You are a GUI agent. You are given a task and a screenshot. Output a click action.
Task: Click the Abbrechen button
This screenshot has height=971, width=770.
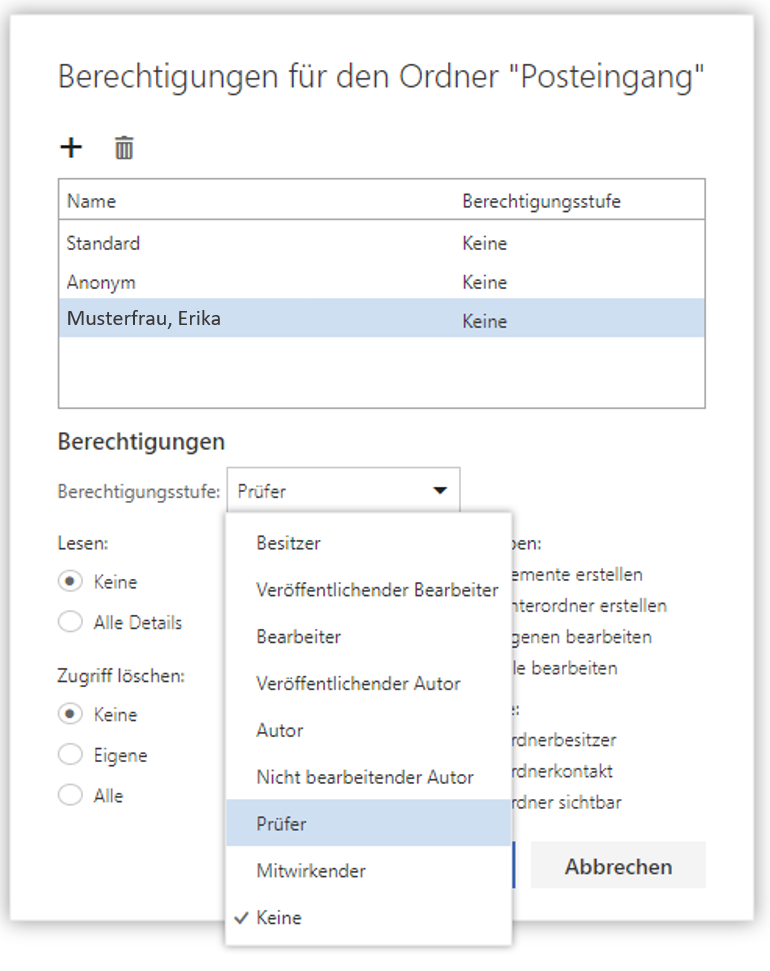[x=618, y=865]
